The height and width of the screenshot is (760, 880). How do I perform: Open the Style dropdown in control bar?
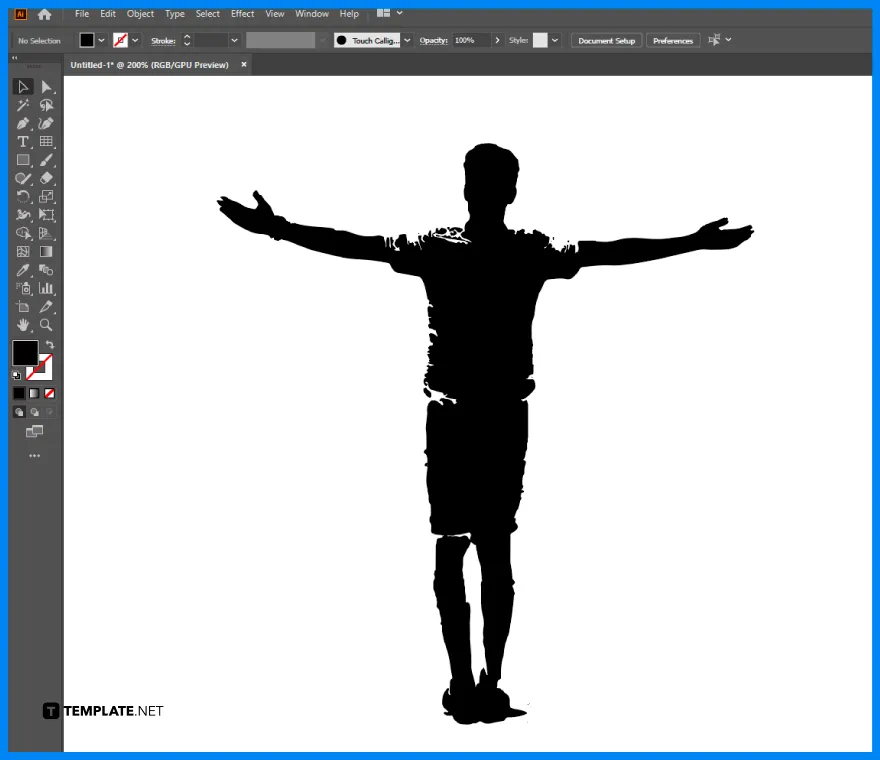[554, 40]
